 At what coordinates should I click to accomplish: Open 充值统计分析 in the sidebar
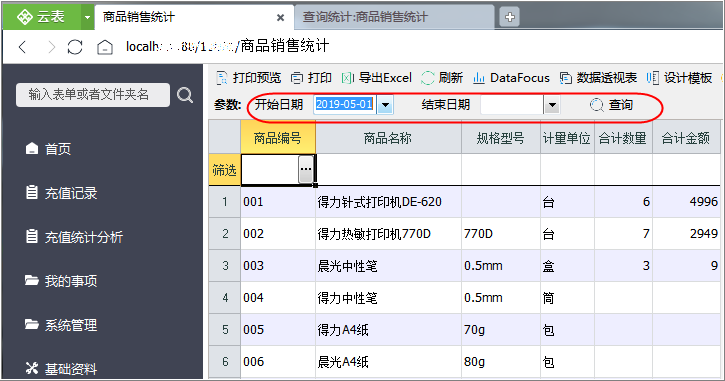(84, 237)
